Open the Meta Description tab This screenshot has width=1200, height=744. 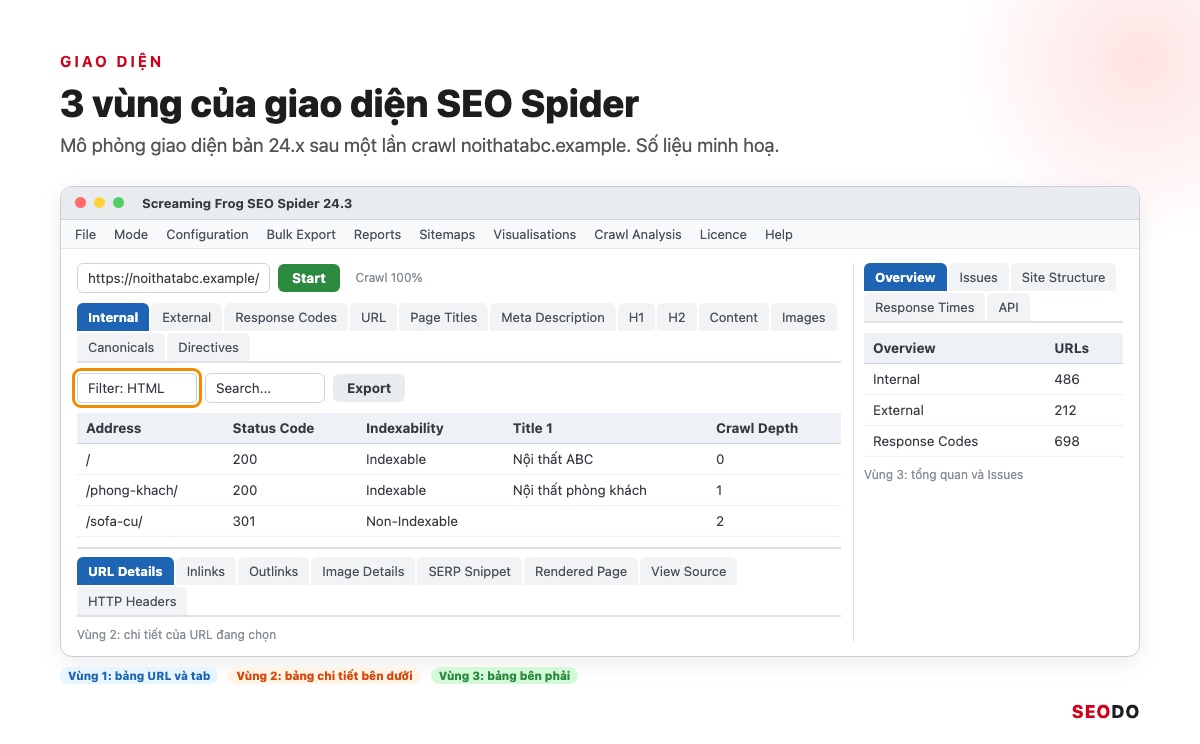(553, 318)
